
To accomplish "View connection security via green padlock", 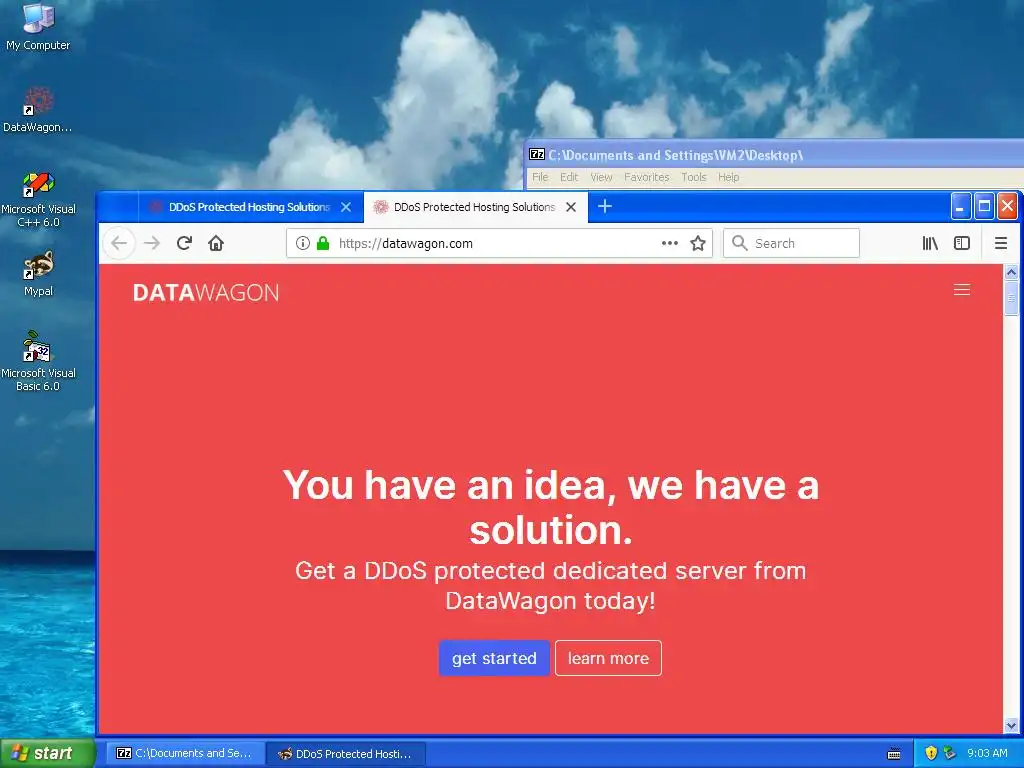I will (323, 244).
